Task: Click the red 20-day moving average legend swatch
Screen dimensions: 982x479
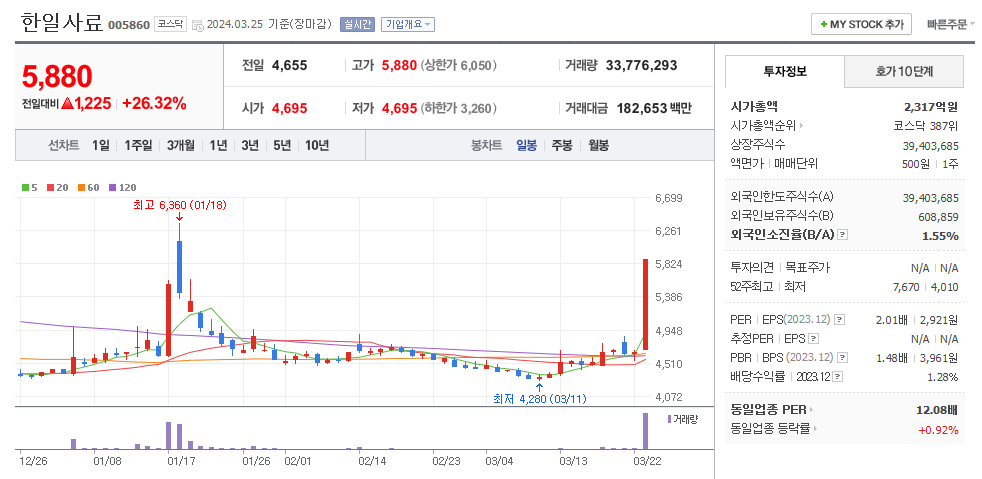Action: click(x=50, y=187)
